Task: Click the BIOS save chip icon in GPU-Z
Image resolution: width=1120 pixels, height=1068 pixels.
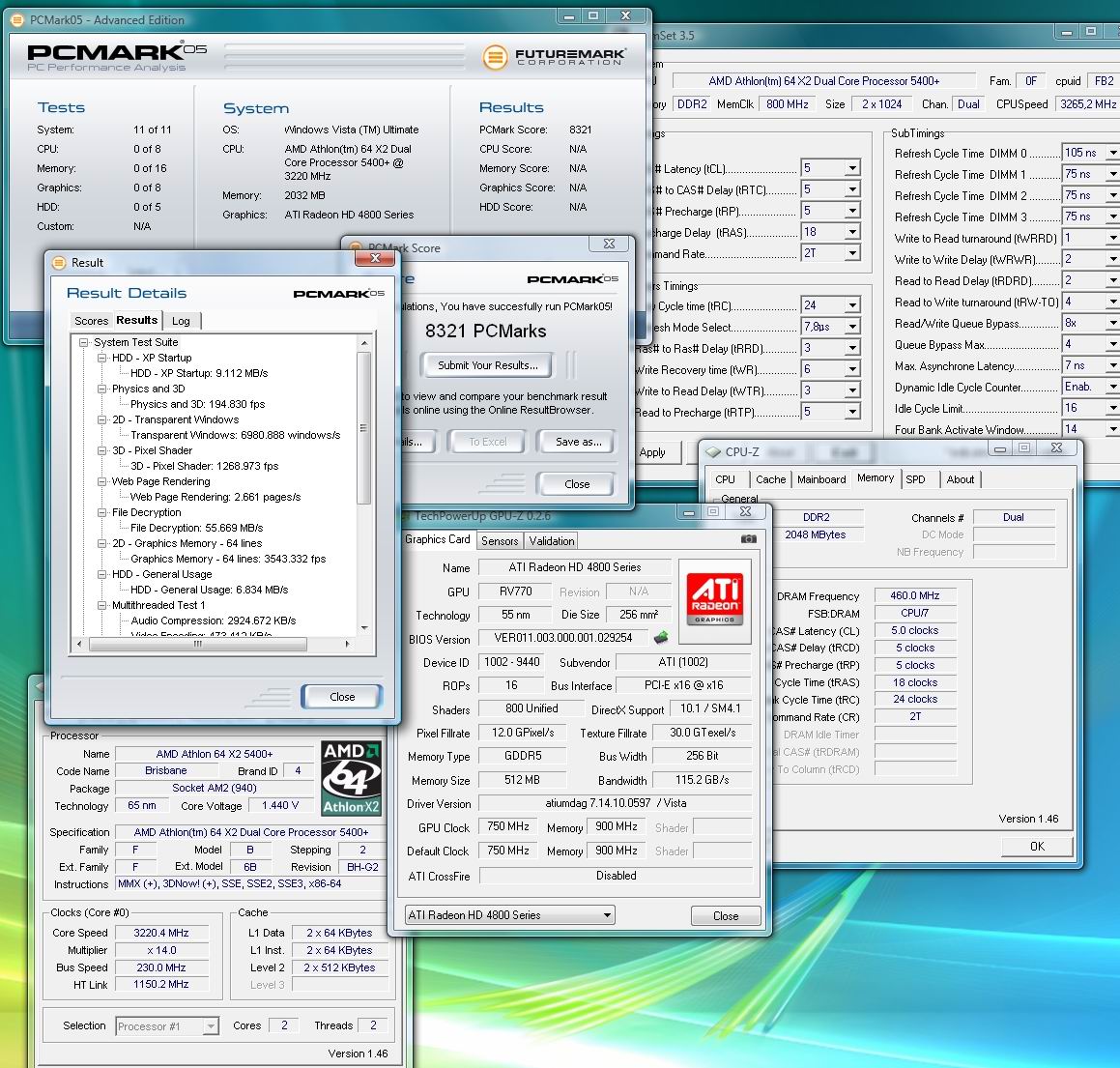Action: (661, 637)
